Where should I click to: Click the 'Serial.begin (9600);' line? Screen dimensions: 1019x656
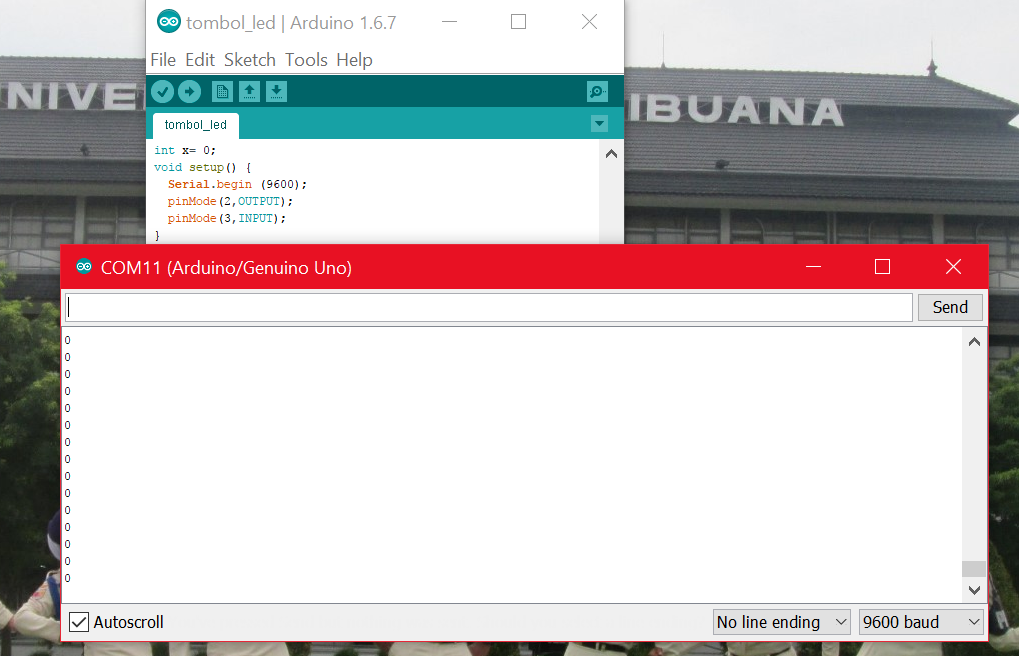click(237, 184)
